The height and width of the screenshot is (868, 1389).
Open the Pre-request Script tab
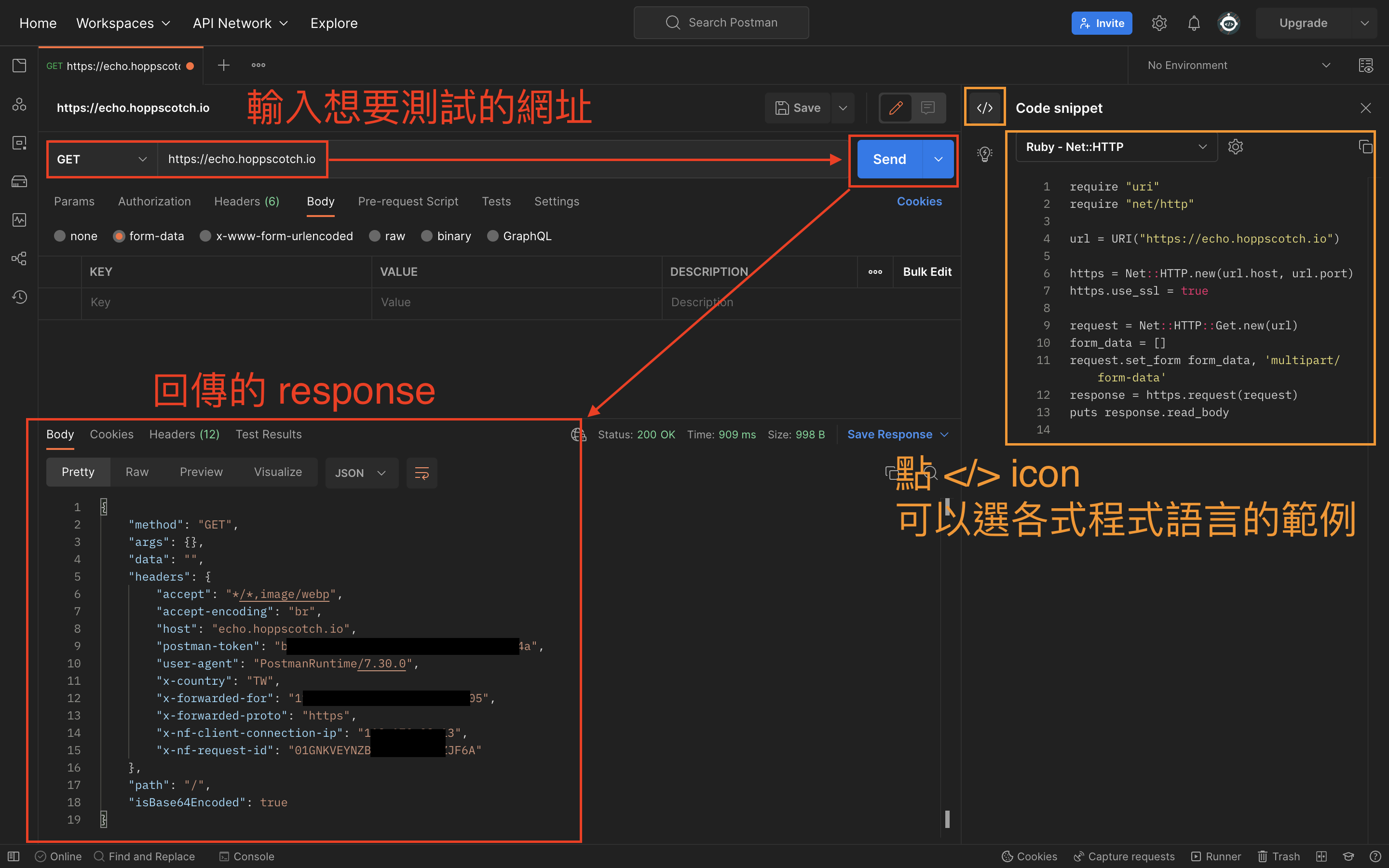tap(408, 202)
